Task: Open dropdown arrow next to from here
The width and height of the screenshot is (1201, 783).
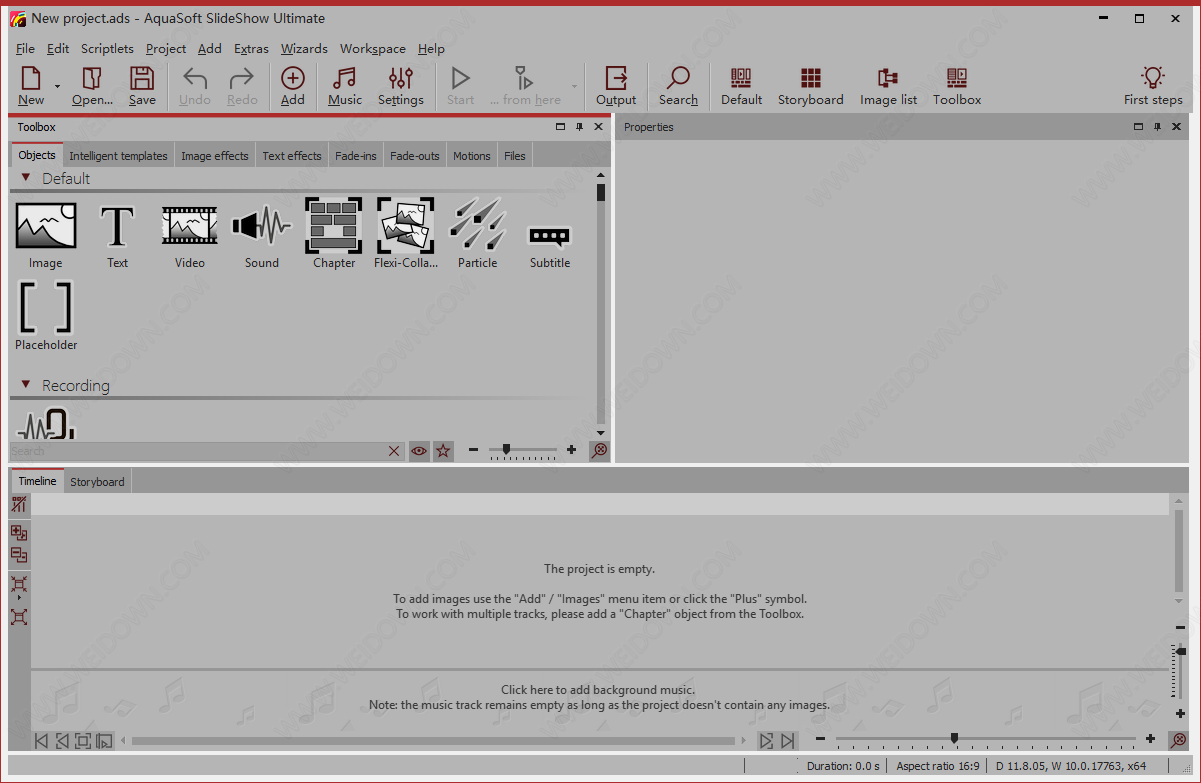Action: click(x=574, y=86)
